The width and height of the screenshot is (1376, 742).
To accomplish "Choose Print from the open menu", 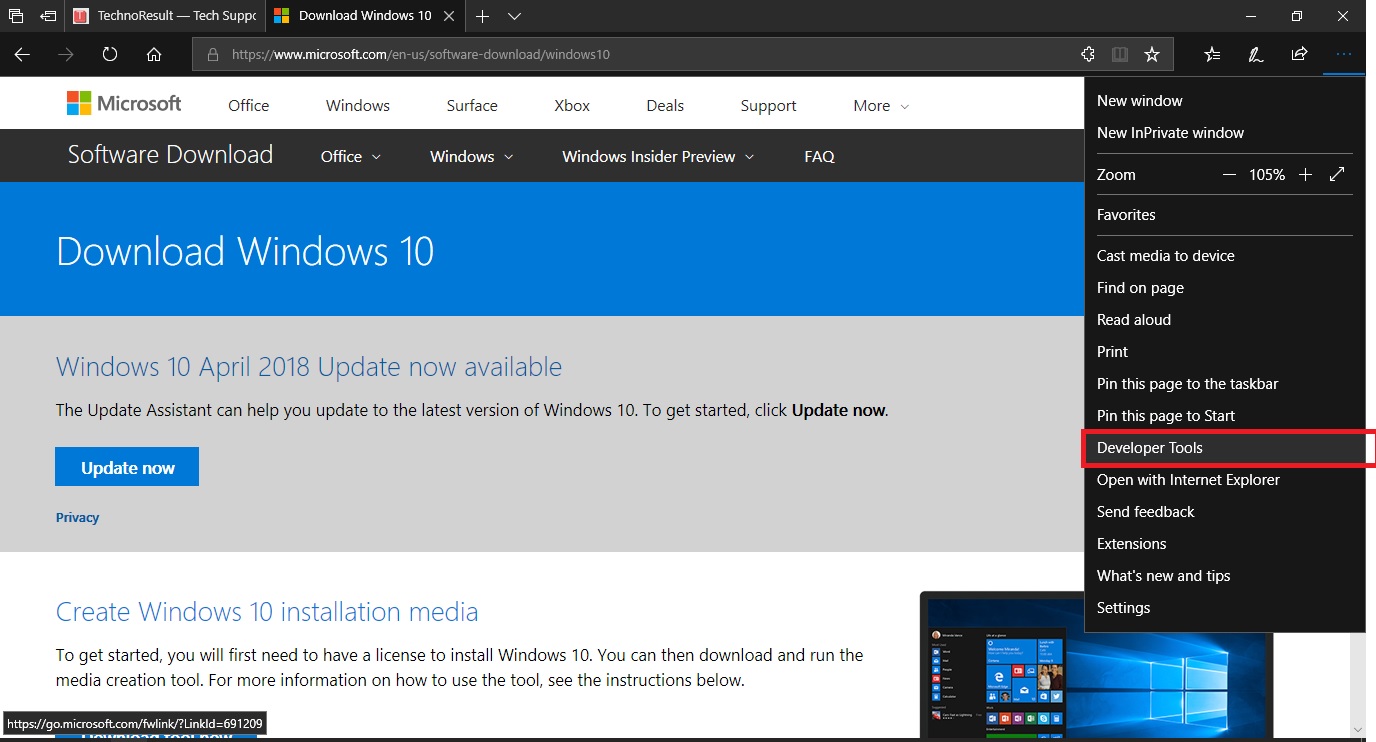I will [1111, 351].
